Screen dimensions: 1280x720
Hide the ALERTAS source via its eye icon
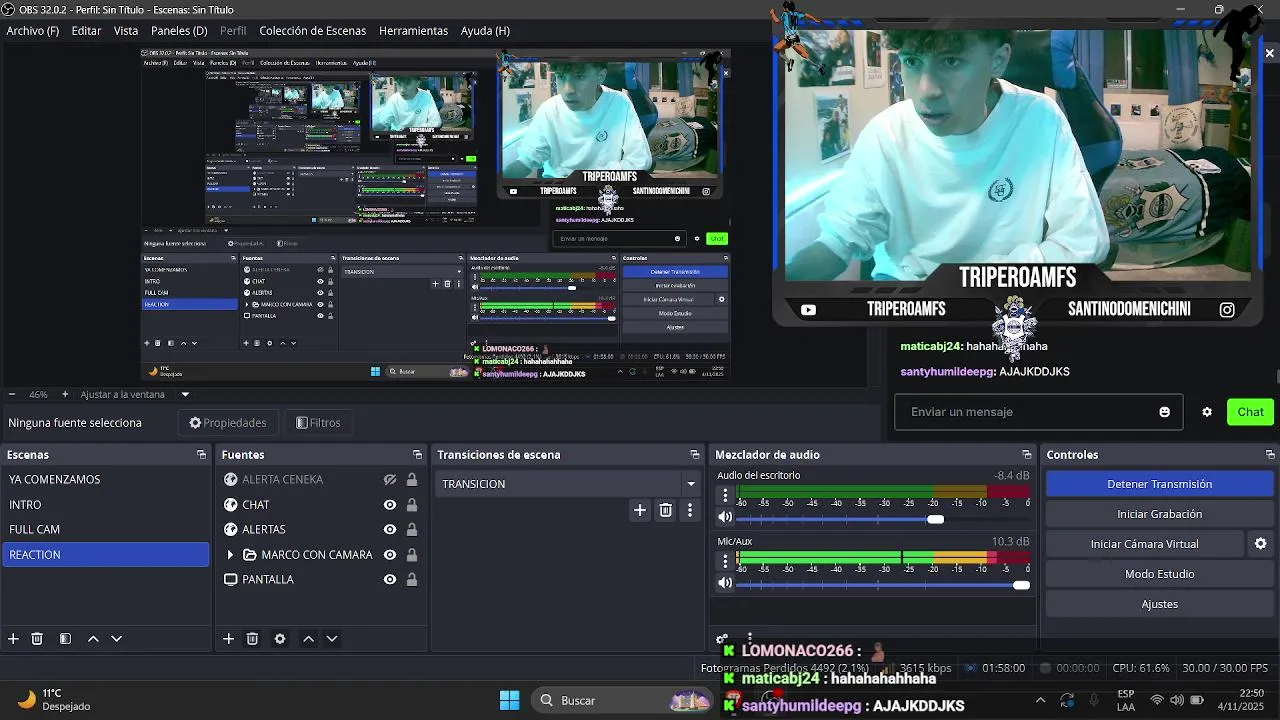coord(390,530)
